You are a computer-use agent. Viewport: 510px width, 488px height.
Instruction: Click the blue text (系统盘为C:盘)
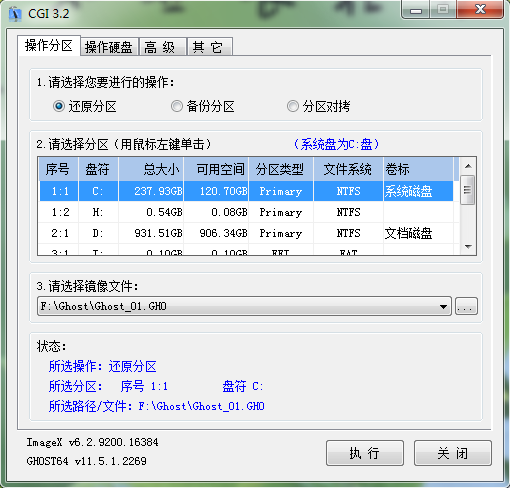click(x=336, y=144)
